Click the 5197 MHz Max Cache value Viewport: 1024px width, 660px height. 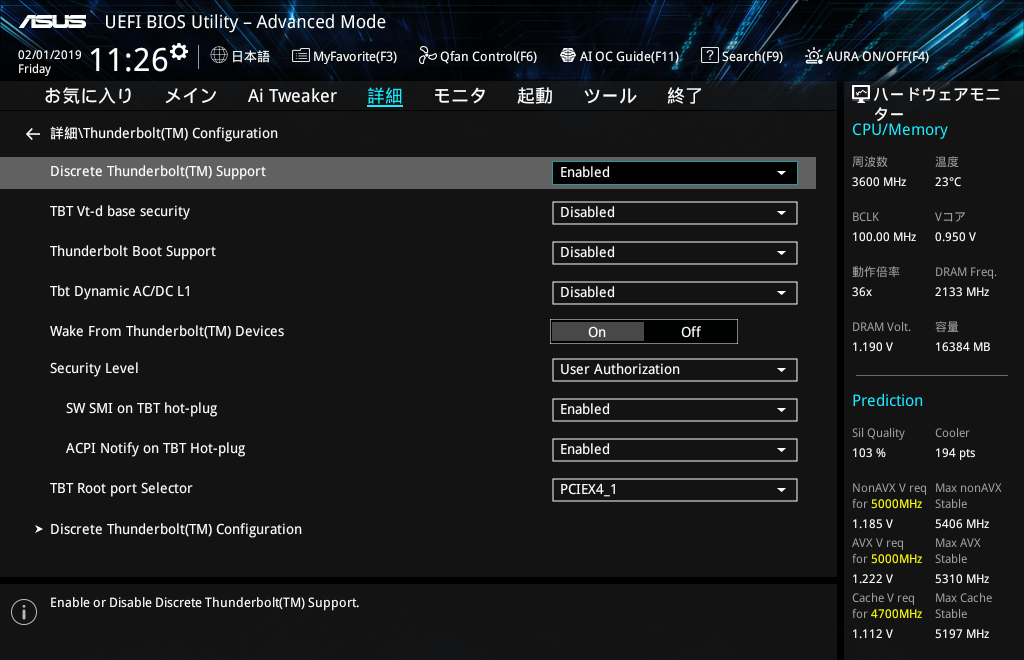pos(961,633)
